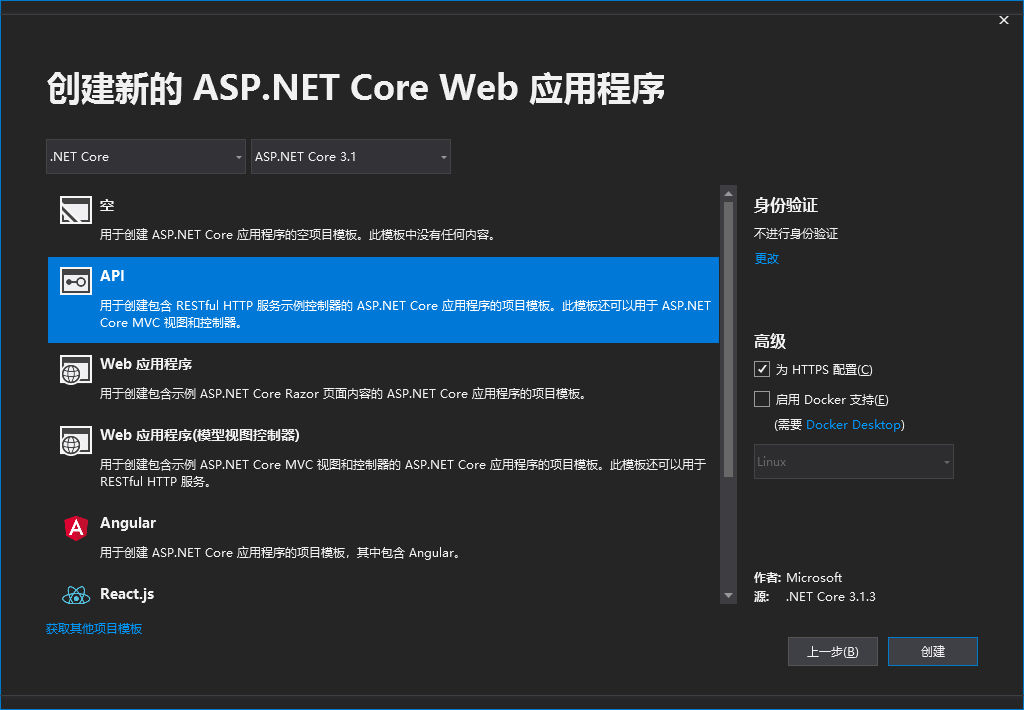Open the ASP.NET Core 3.1 version dropdown
Viewport: 1024px width, 710px height.
350,156
